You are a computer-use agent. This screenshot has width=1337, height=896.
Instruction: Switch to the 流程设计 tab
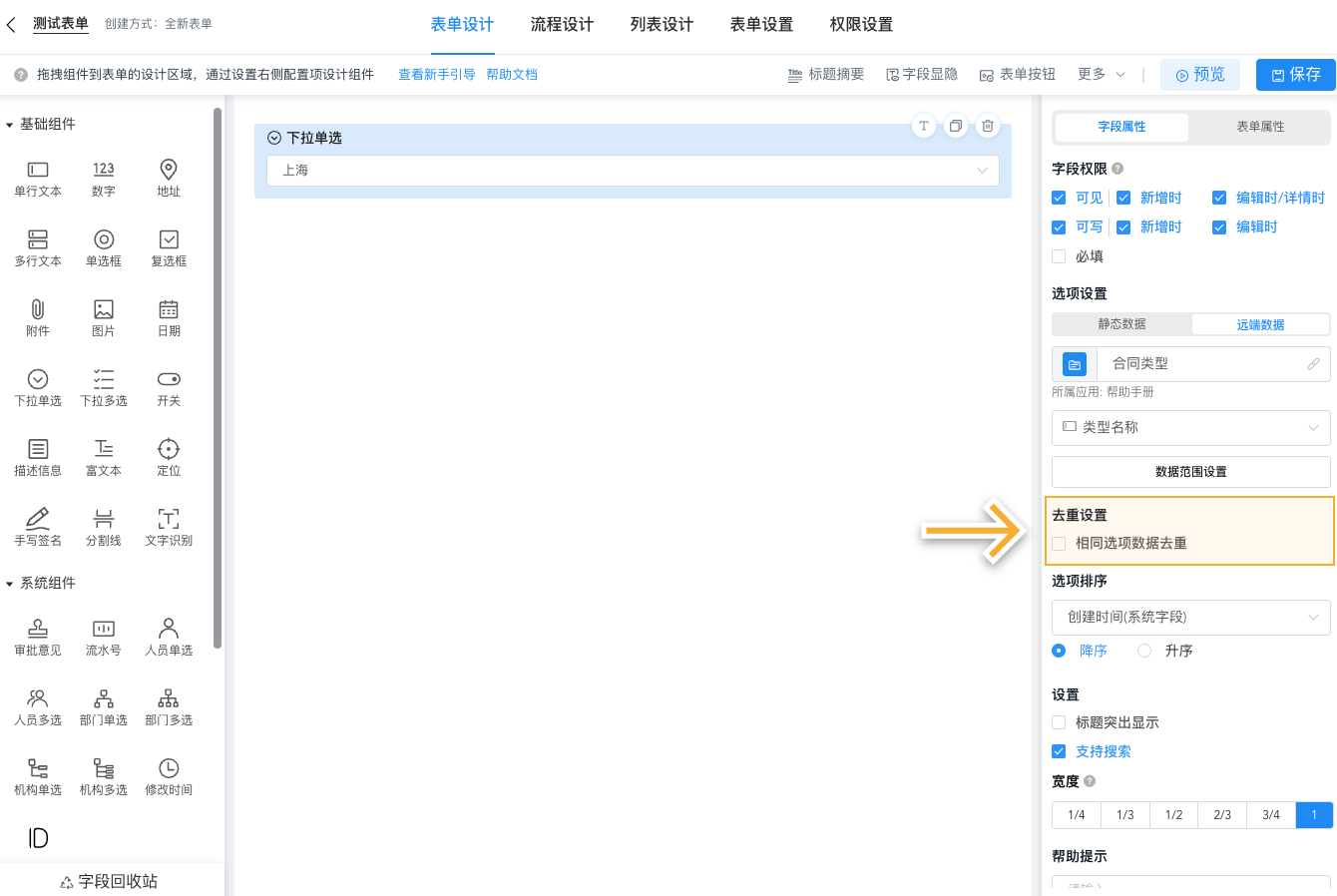click(562, 24)
